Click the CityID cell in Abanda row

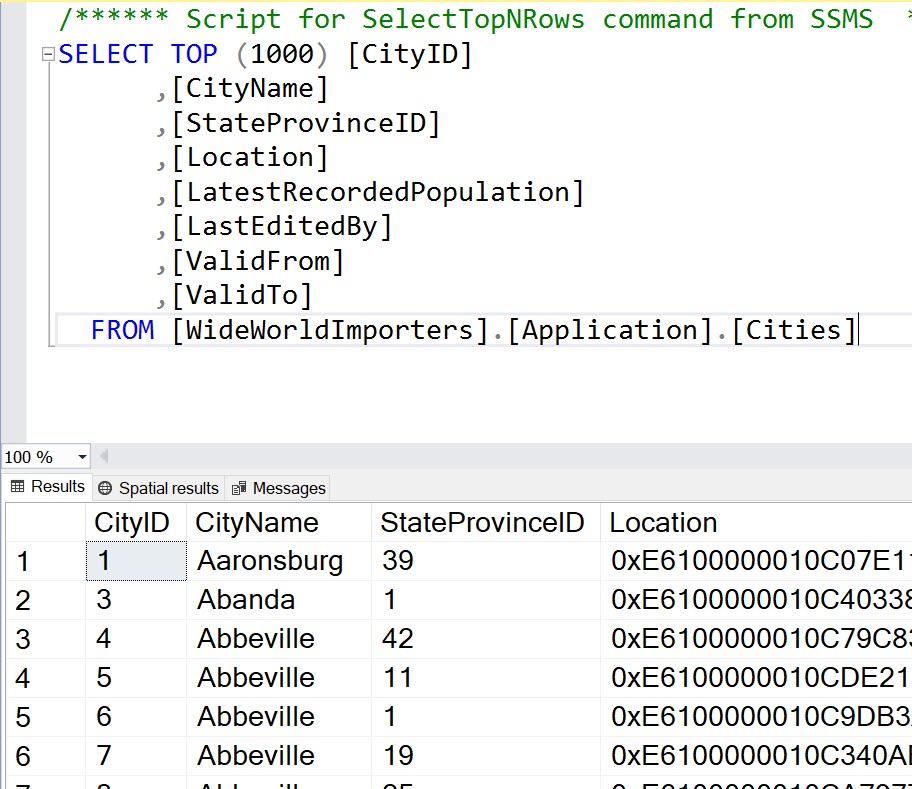(x=136, y=600)
